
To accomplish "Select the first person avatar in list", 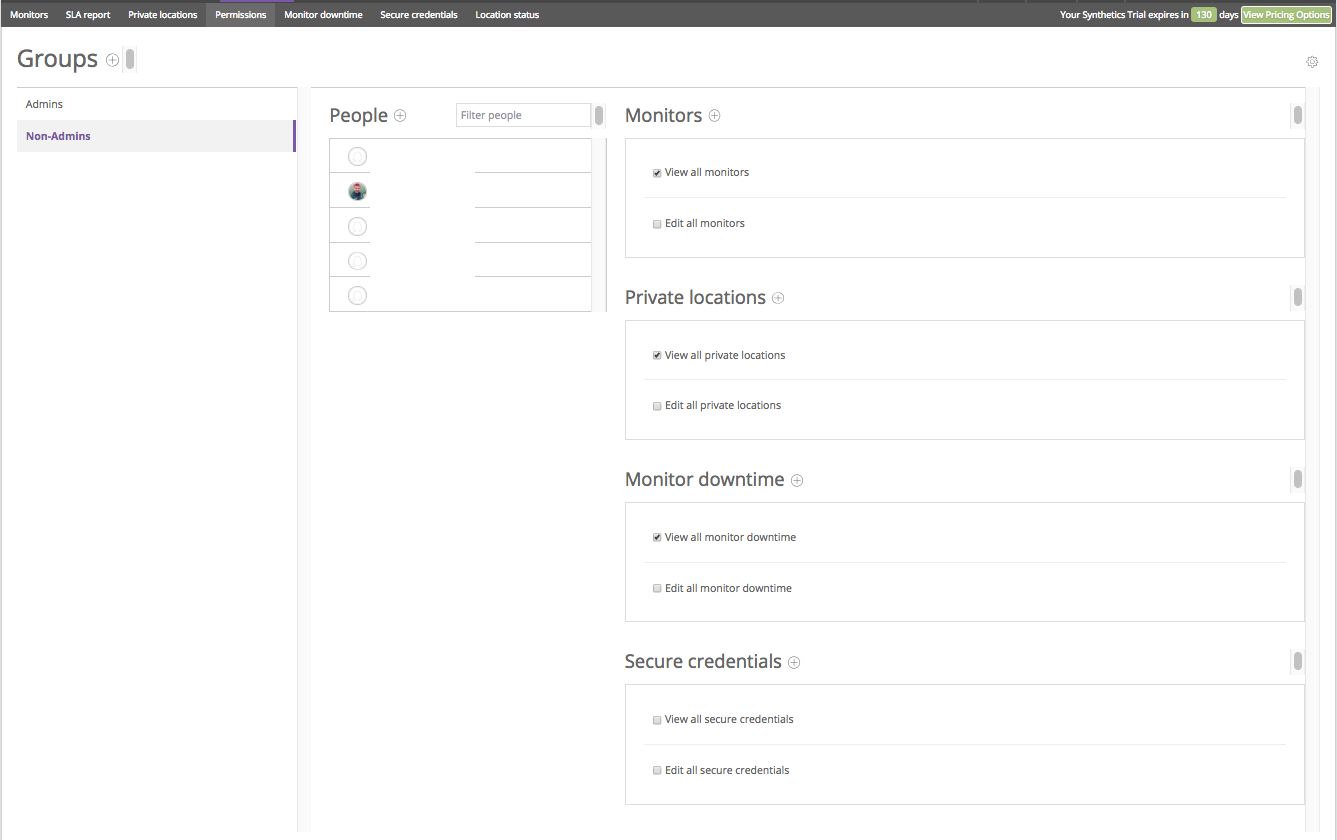I will coord(357,157).
